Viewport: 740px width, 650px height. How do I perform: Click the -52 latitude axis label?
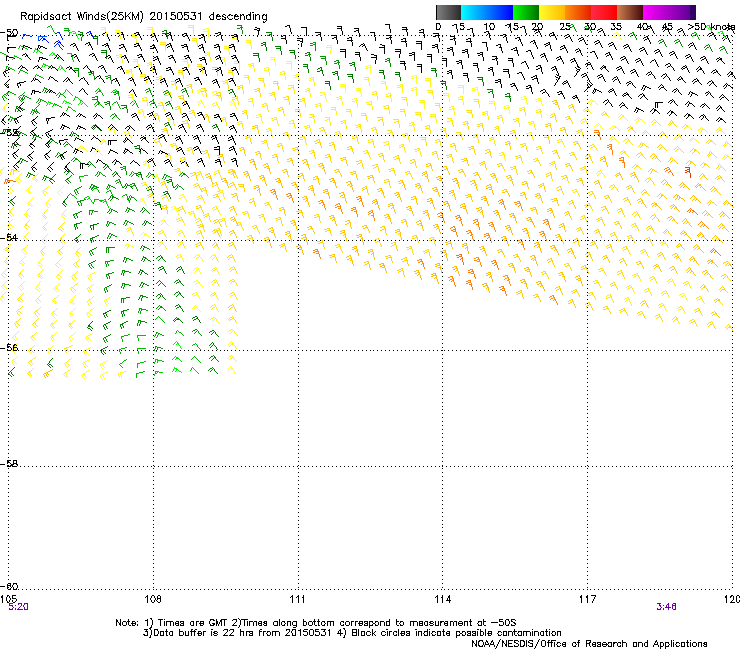tap(9, 133)
